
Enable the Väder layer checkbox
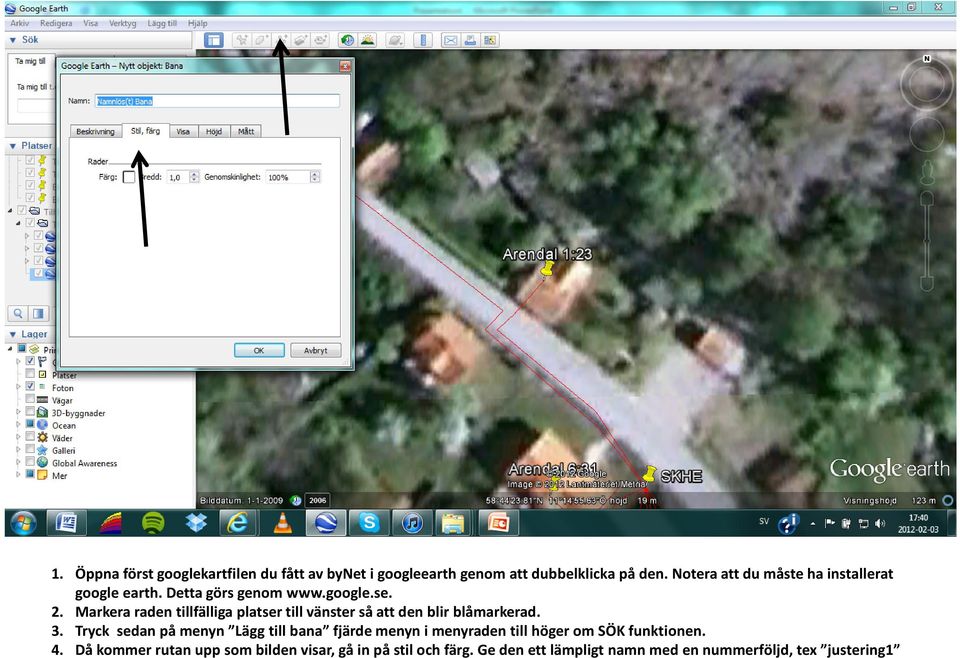[29, 437]
